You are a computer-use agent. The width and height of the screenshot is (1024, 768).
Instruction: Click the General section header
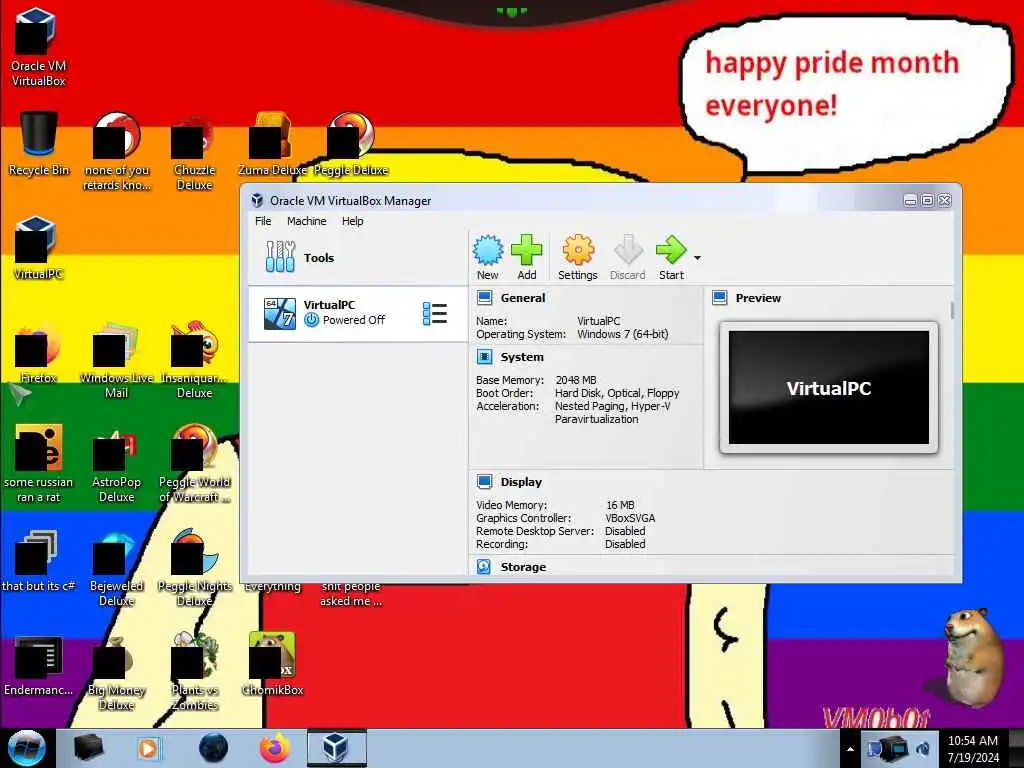[x=522, y=298]
